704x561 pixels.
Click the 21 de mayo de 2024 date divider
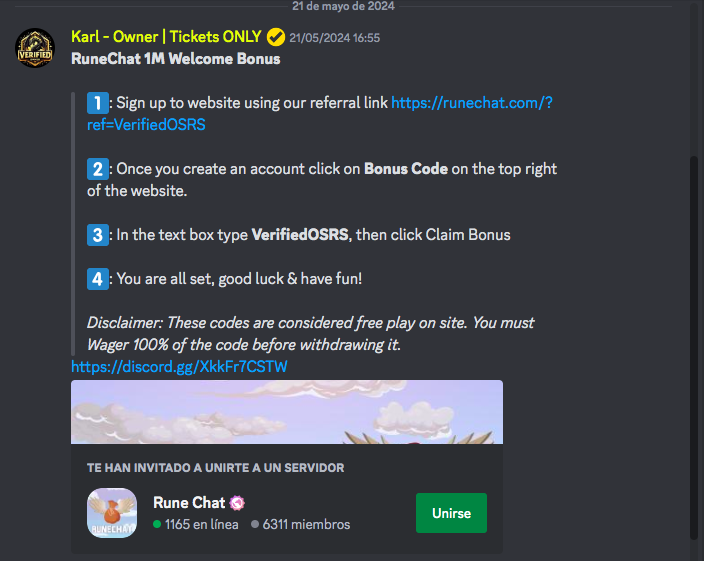[343, 6]
